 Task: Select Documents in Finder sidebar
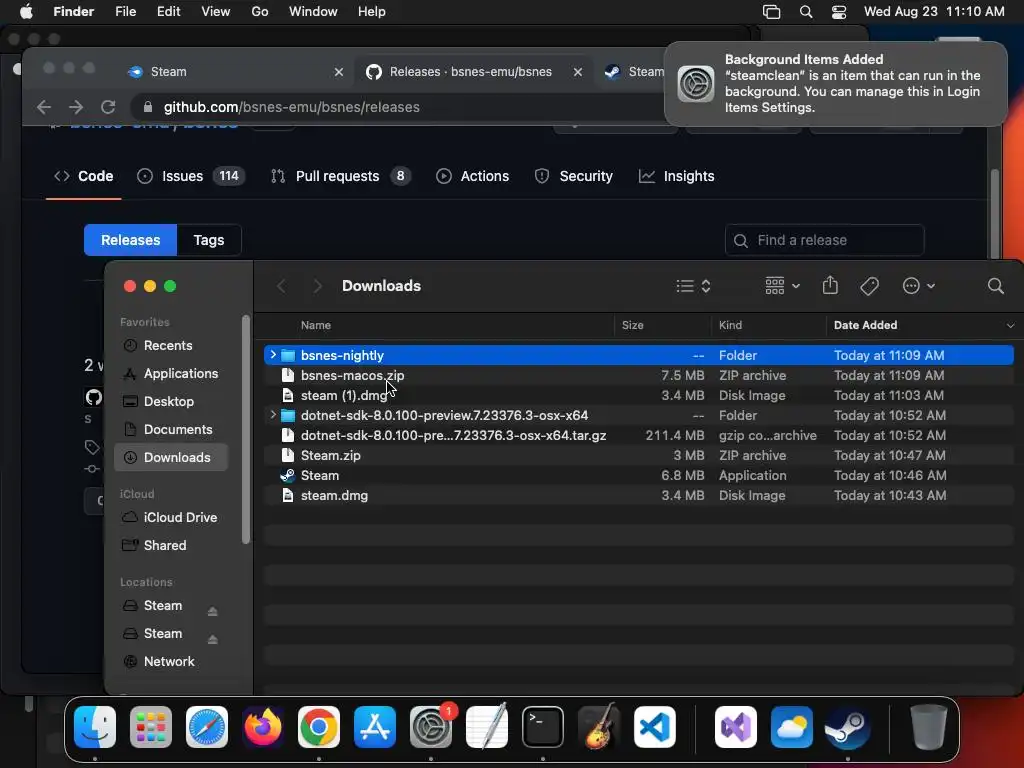(x=171, y=430)
